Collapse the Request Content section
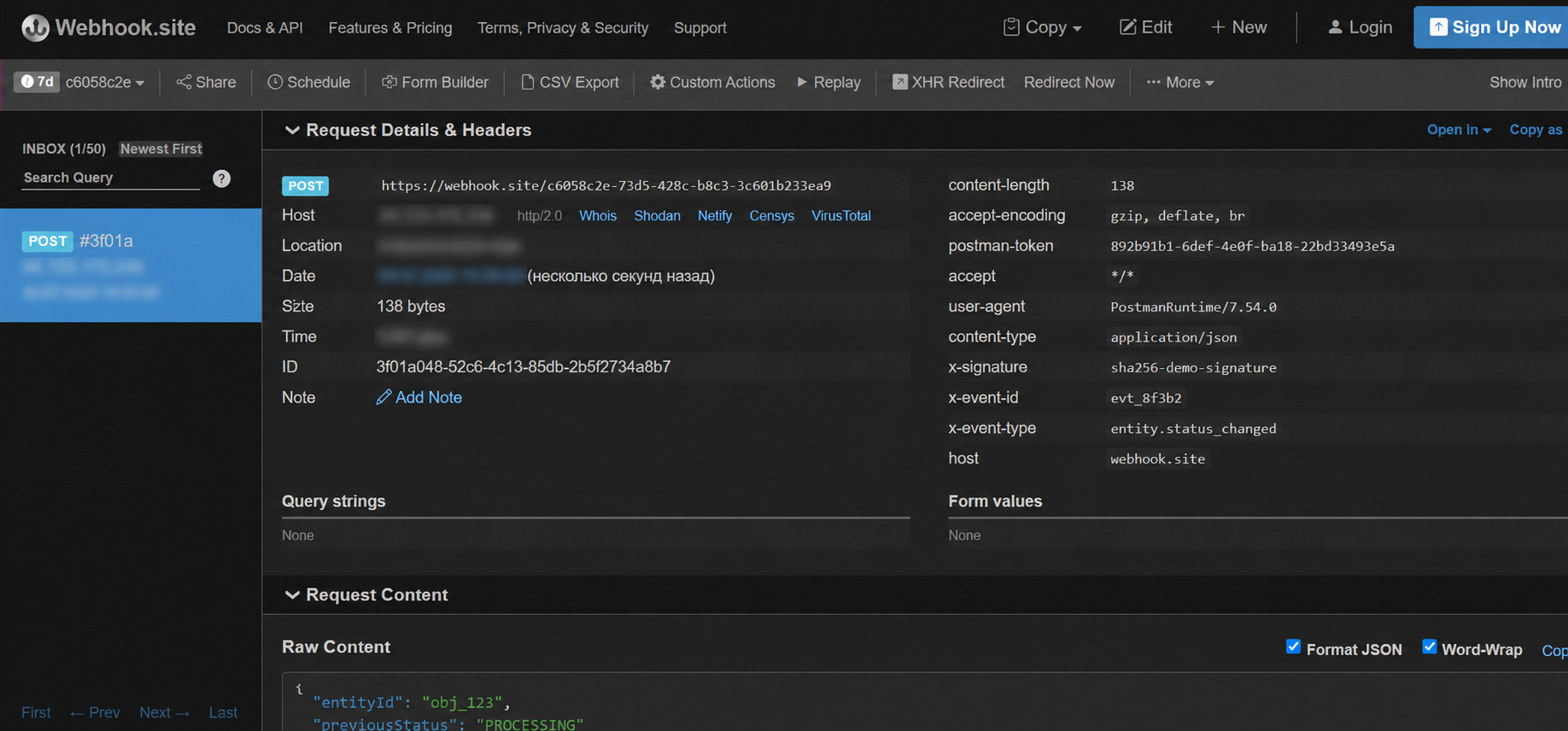This screenshot has height=731, width=1568. [366, 594]
